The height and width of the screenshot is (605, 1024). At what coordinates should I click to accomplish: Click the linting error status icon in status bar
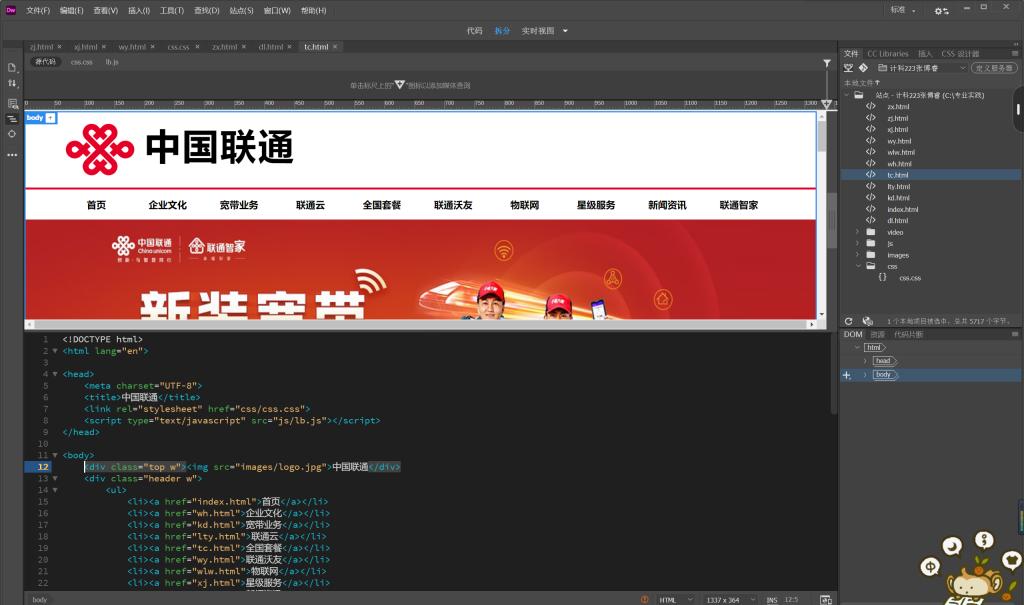644,600
